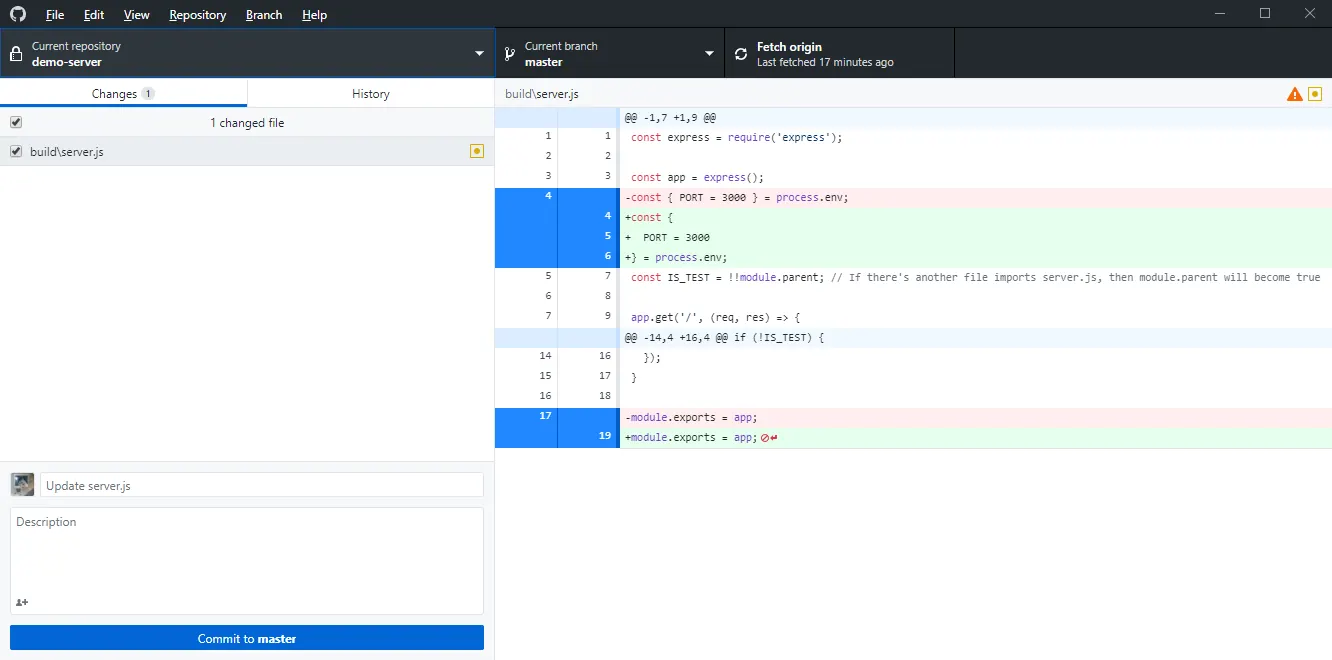
Task: Click the commit summary input field
Action: point(262,485)
